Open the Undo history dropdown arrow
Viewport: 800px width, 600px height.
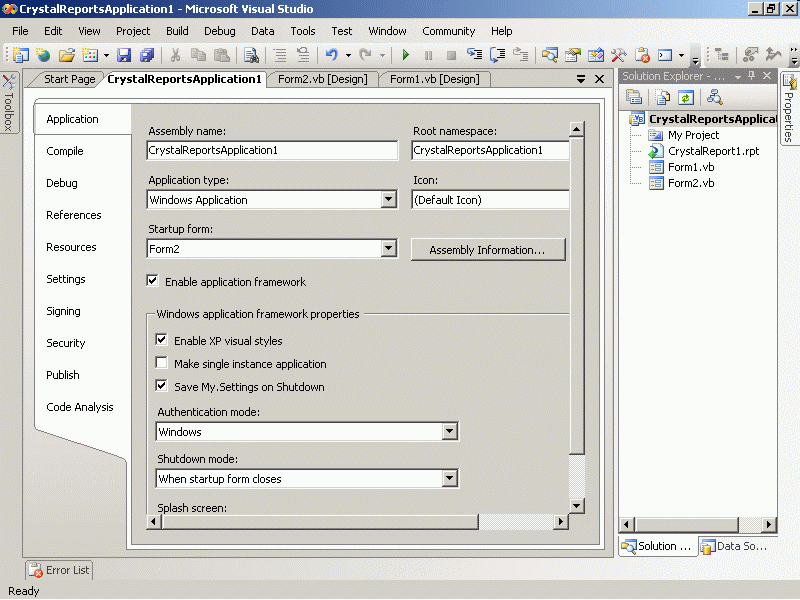click(348, 55)
